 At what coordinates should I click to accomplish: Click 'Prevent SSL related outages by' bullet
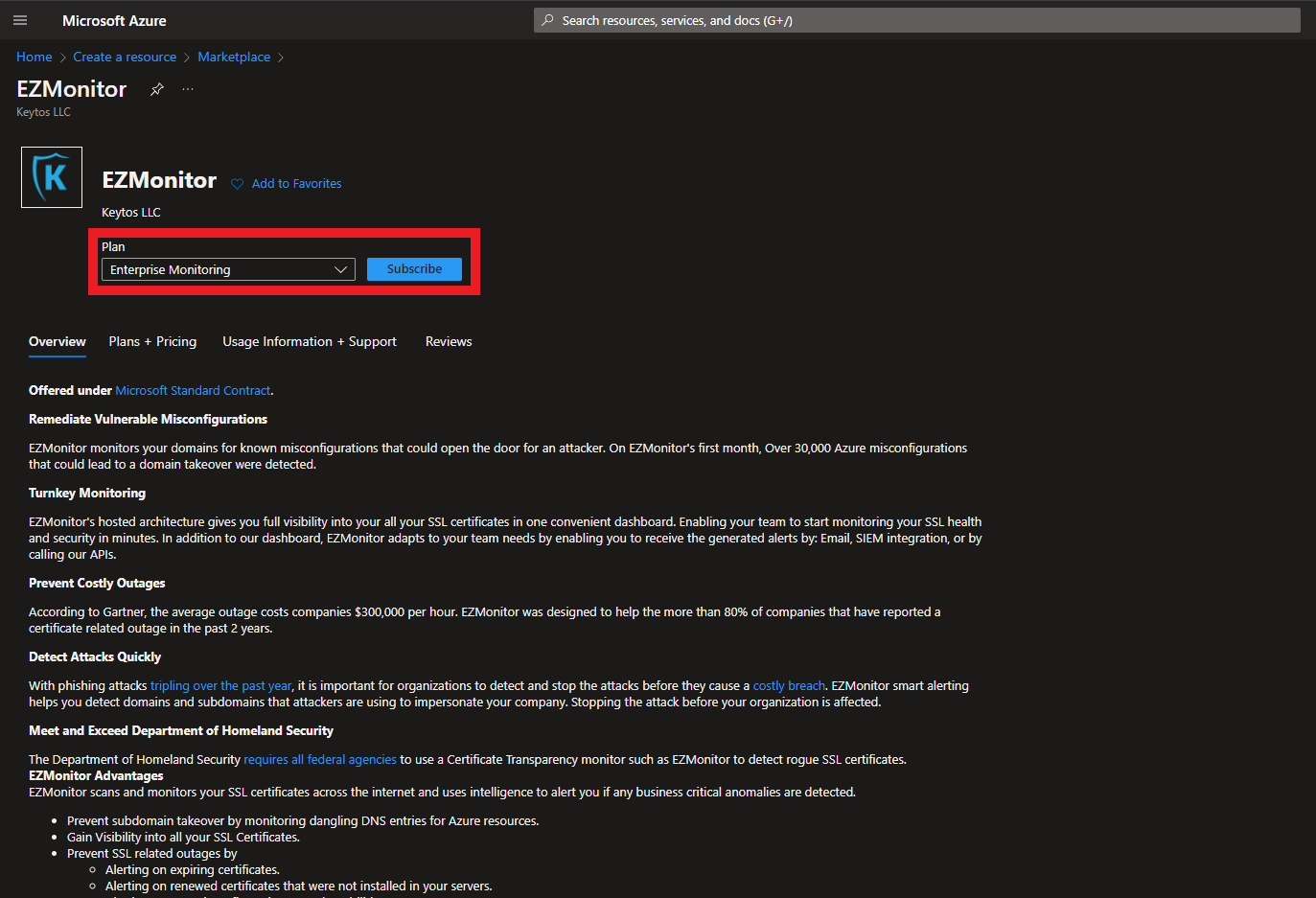[x=151, y=854]
